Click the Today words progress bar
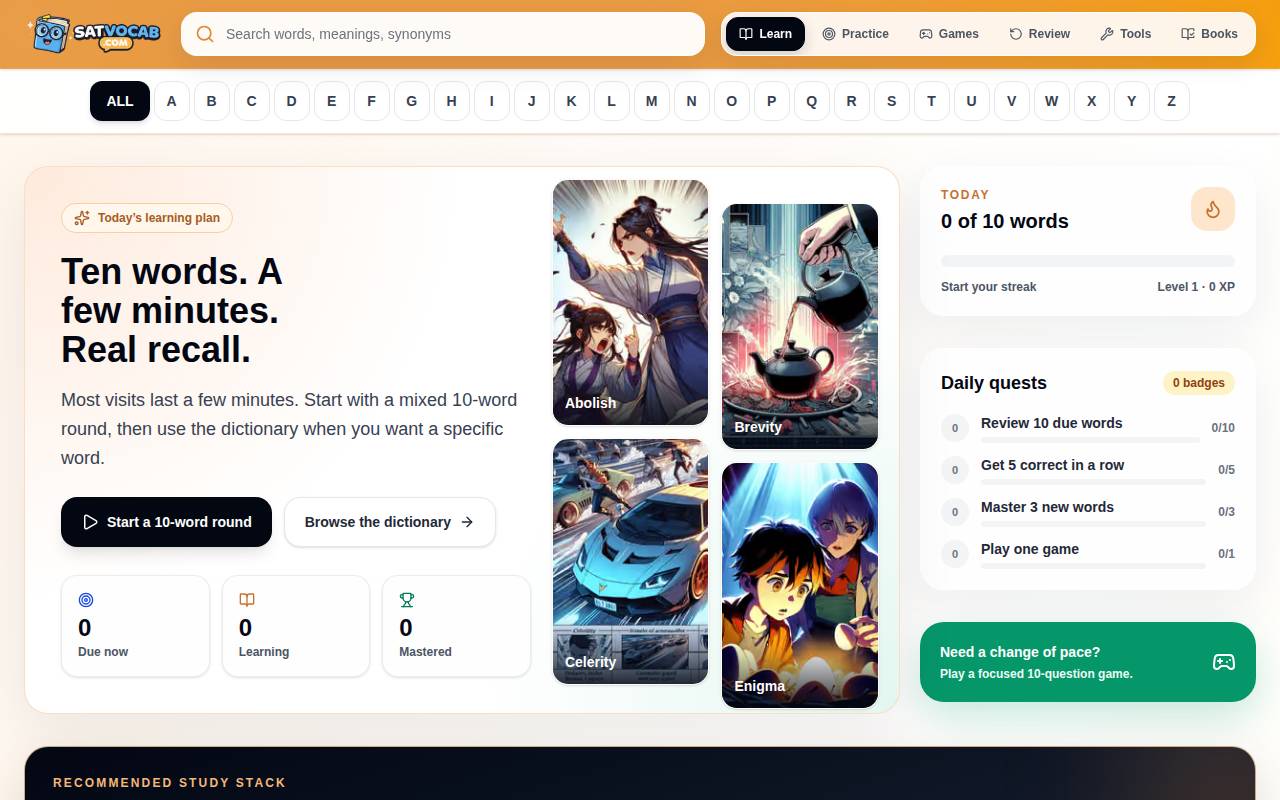 (x=1088, y=261)
